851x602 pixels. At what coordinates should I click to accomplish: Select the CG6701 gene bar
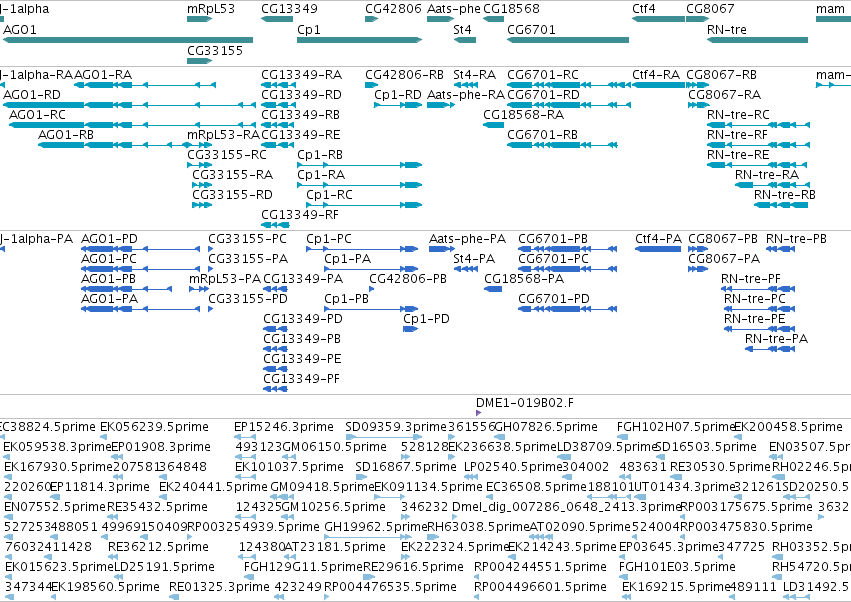point(568,40)
